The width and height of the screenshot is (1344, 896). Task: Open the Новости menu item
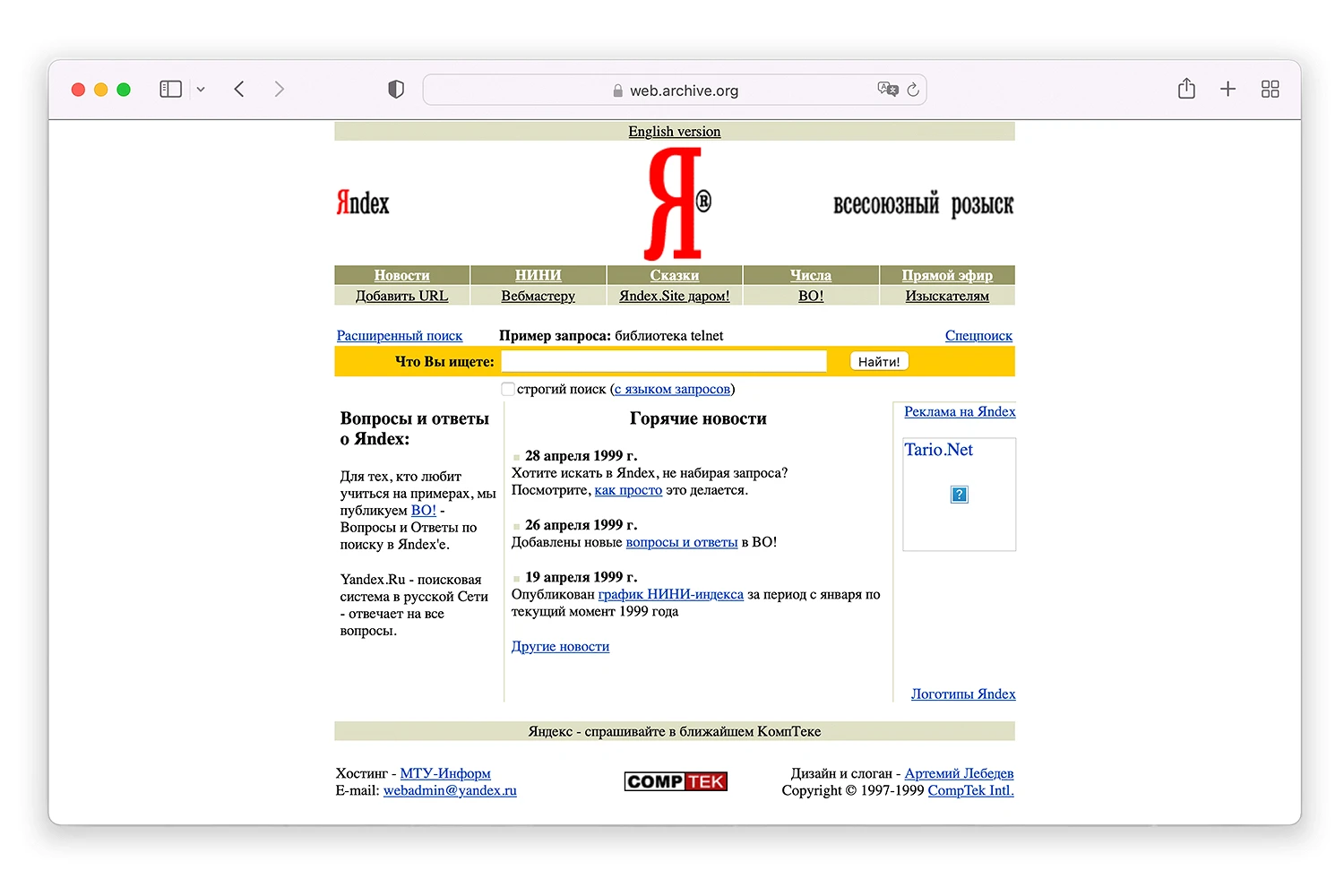point(402,275)
